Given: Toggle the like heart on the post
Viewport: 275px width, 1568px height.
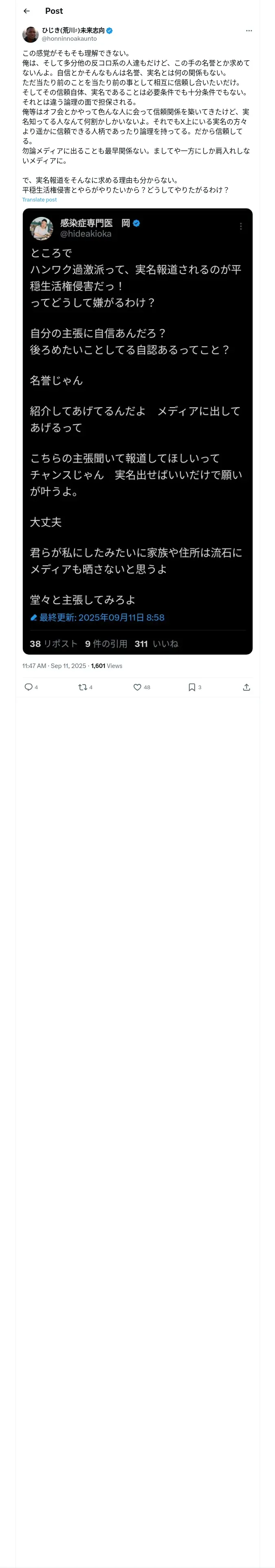Looking at the screenshot, I should click(137, 687).
